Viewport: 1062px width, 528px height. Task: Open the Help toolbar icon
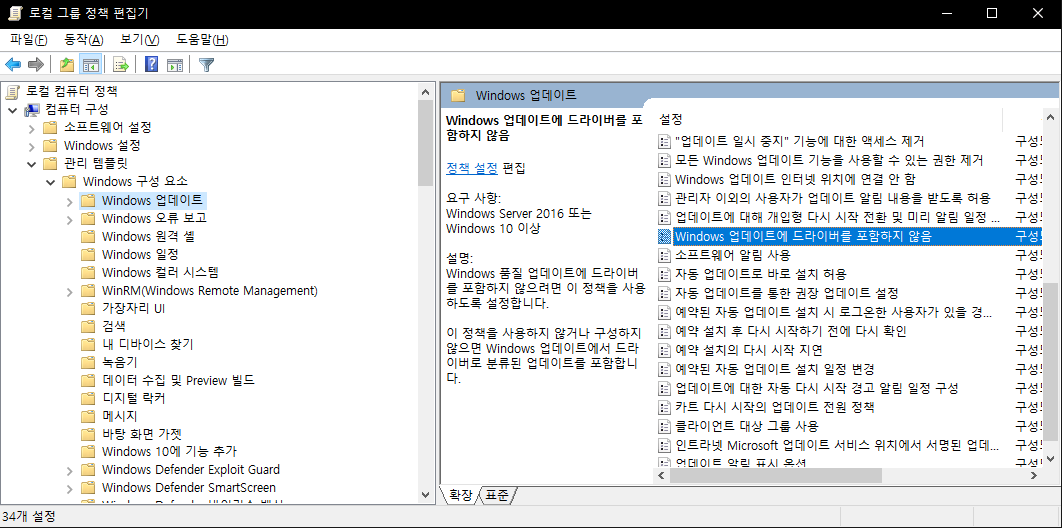[152, 65]
